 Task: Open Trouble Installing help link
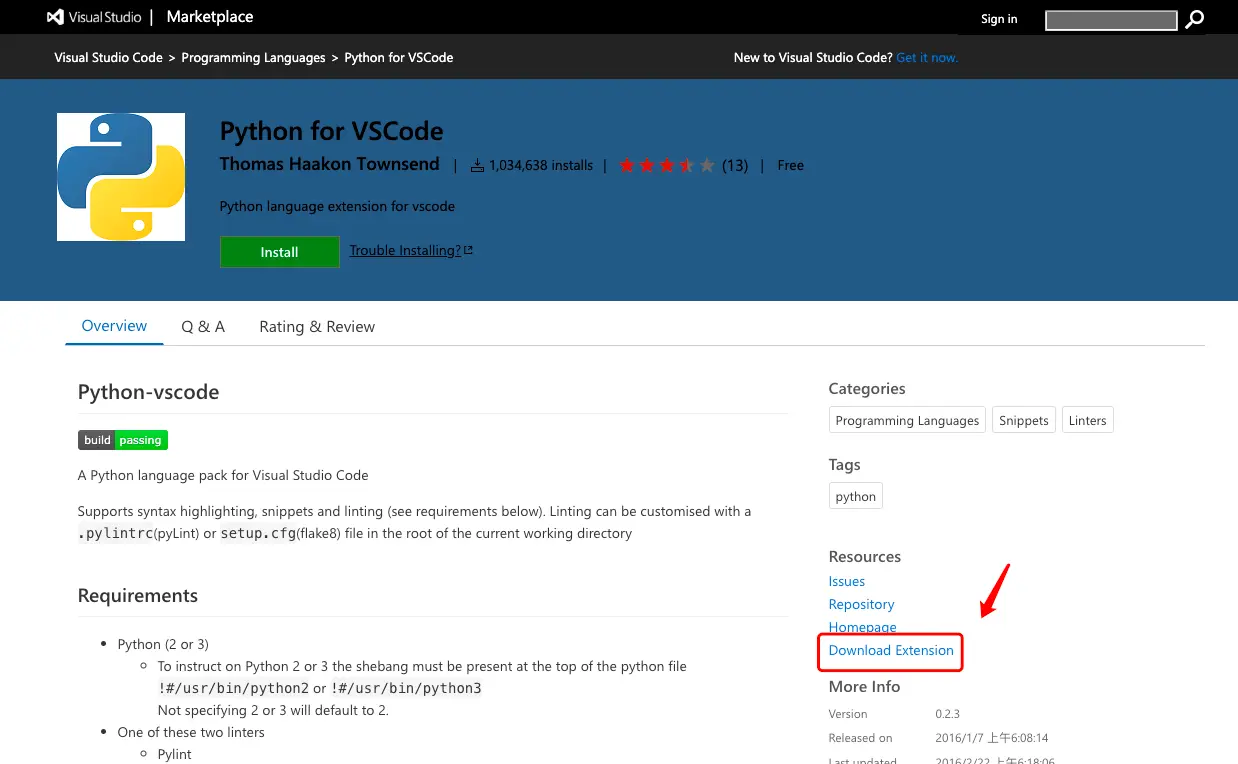tap(411, 250)
